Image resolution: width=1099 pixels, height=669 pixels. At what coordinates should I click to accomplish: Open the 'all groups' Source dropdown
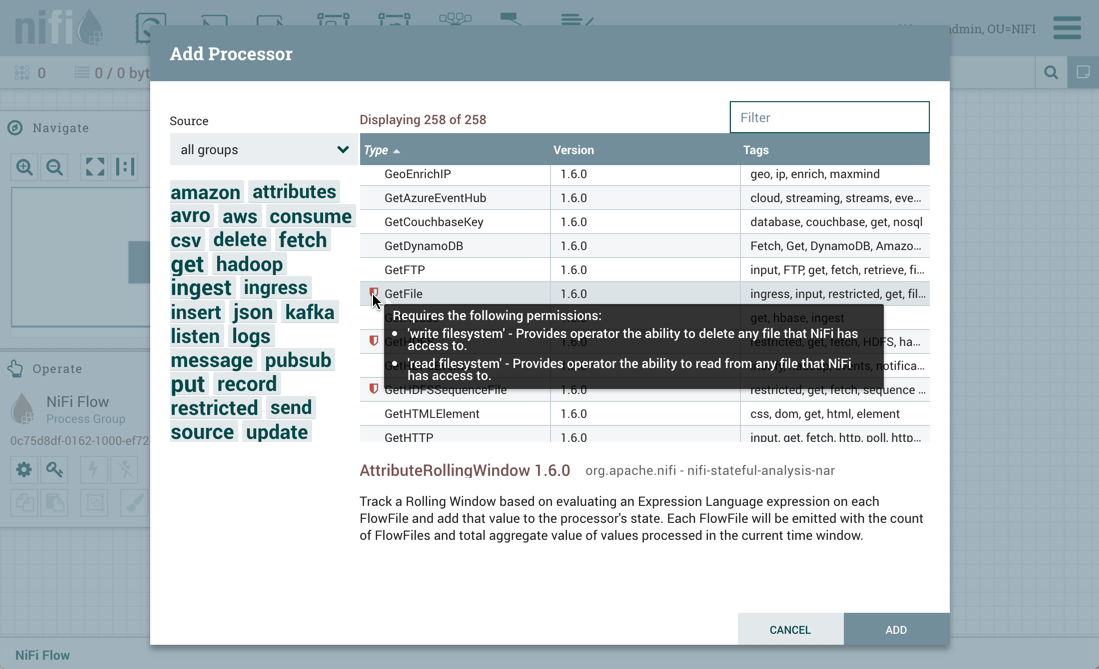[263, 150]
